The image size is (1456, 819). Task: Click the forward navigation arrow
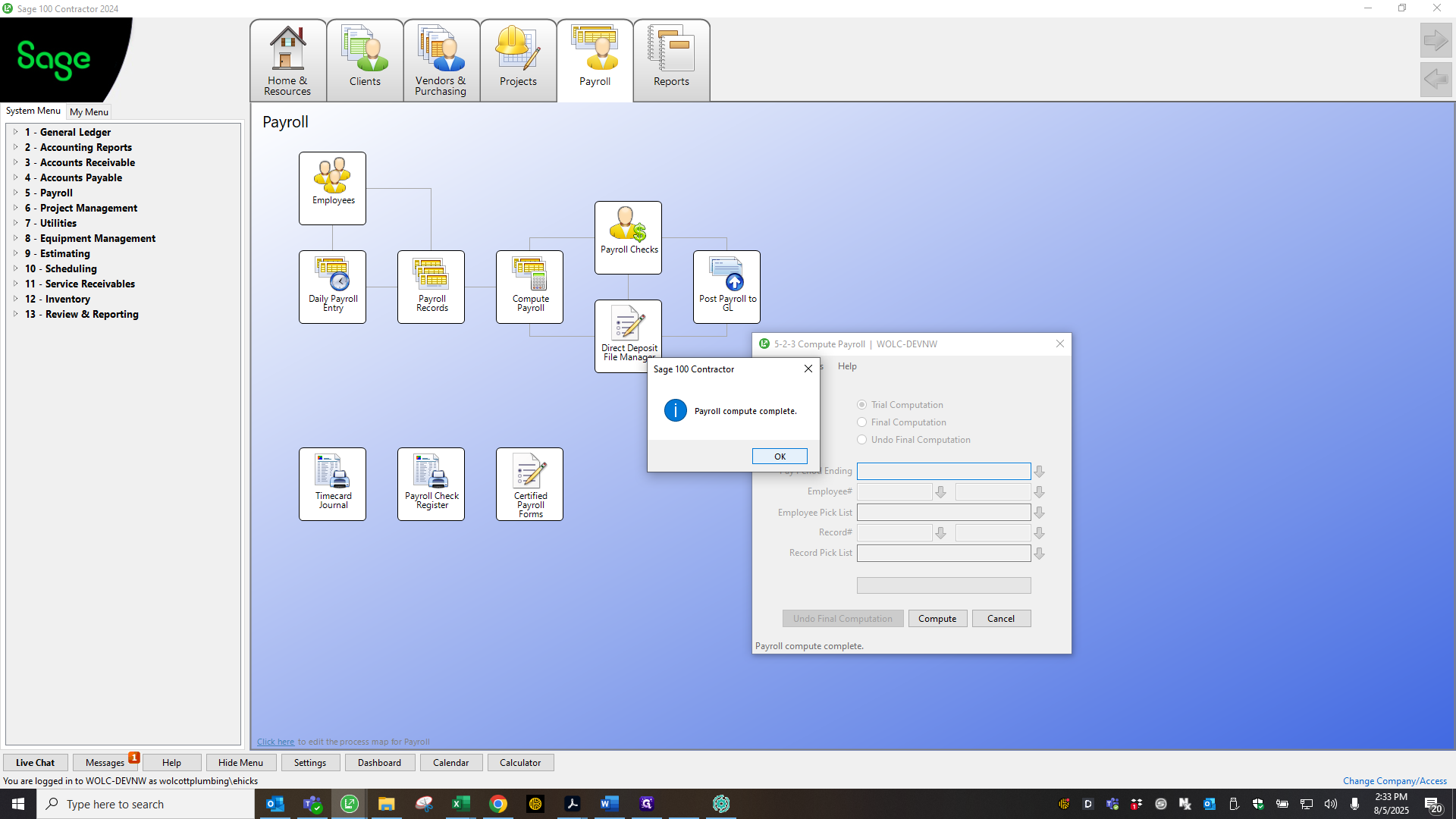click(1436, 40)
